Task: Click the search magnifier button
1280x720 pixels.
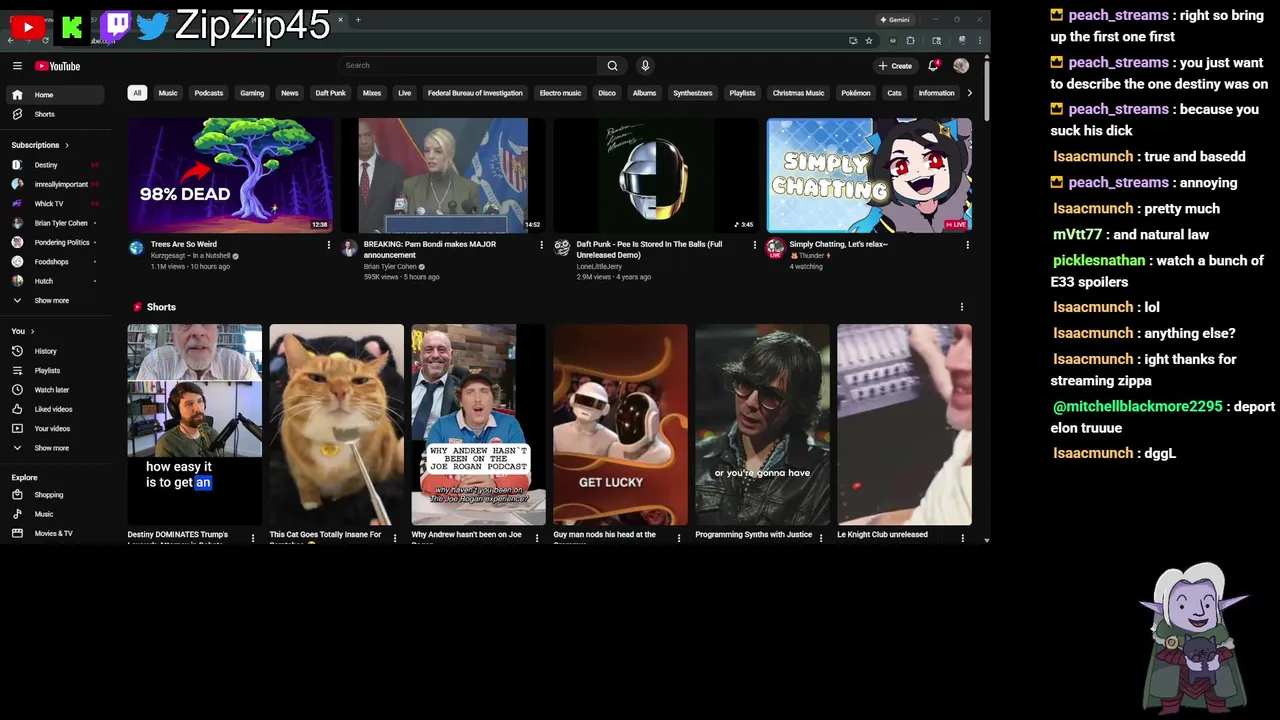Action: [612, 66]
